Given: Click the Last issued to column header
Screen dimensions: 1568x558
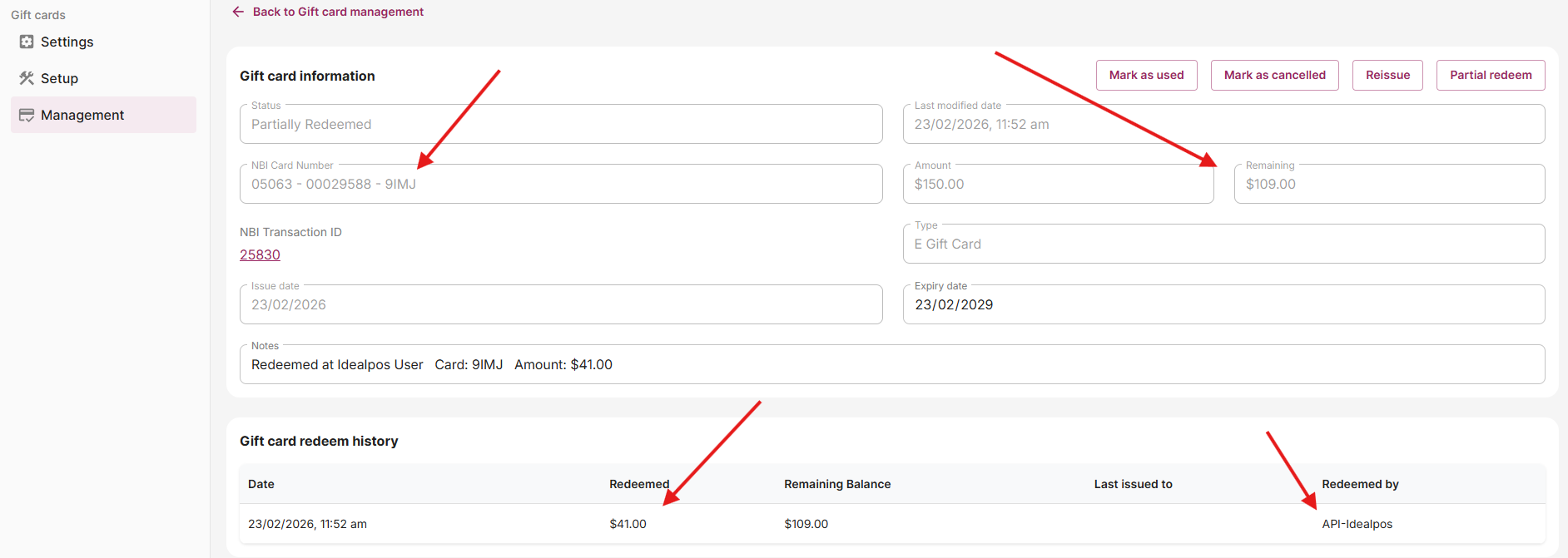Looking at the screenshot, I should [x=1133, y=484].
